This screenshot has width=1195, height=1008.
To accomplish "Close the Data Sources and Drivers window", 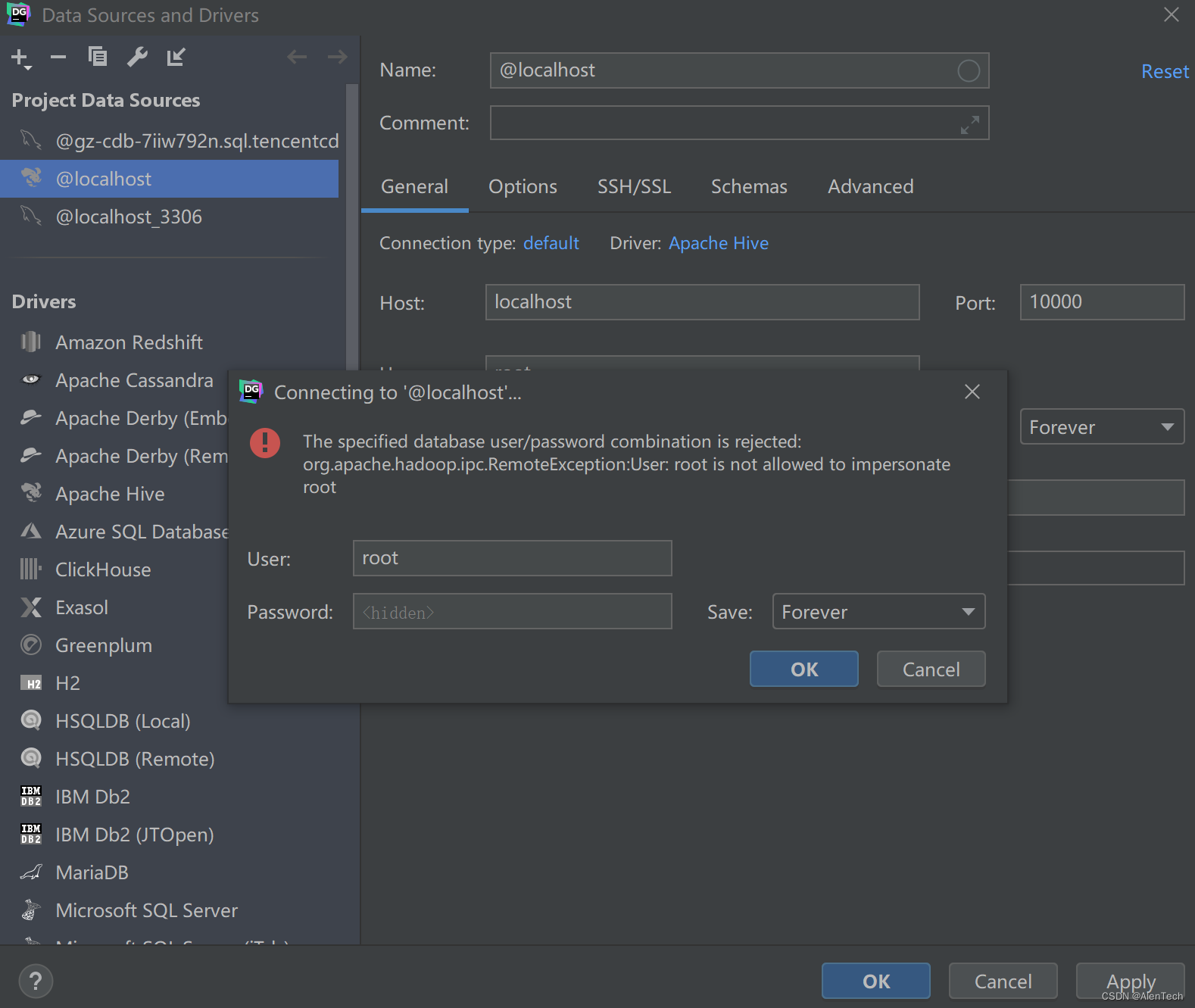I will [1171, 14].
